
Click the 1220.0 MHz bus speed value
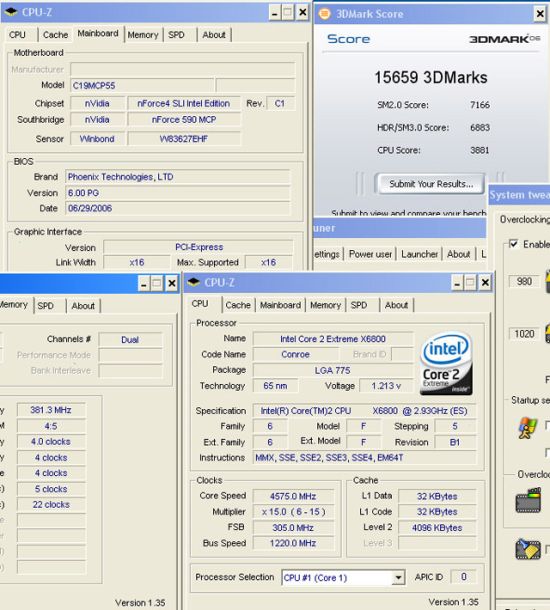293,543
